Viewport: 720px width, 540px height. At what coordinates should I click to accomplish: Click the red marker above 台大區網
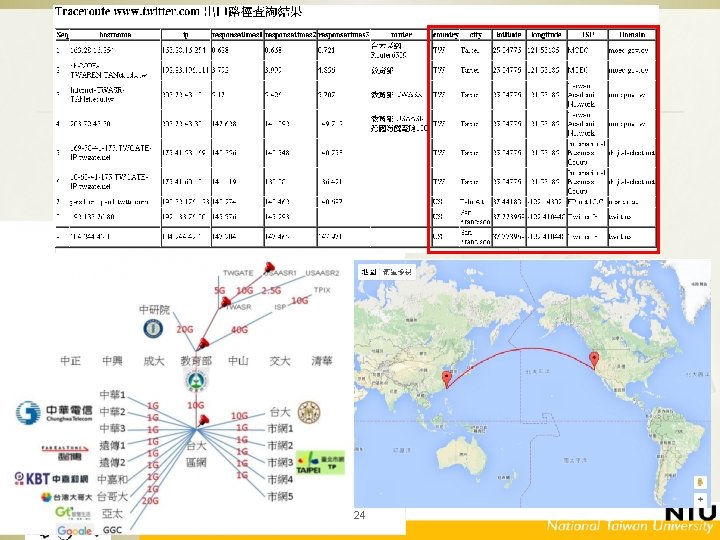[x=202, y=420]
